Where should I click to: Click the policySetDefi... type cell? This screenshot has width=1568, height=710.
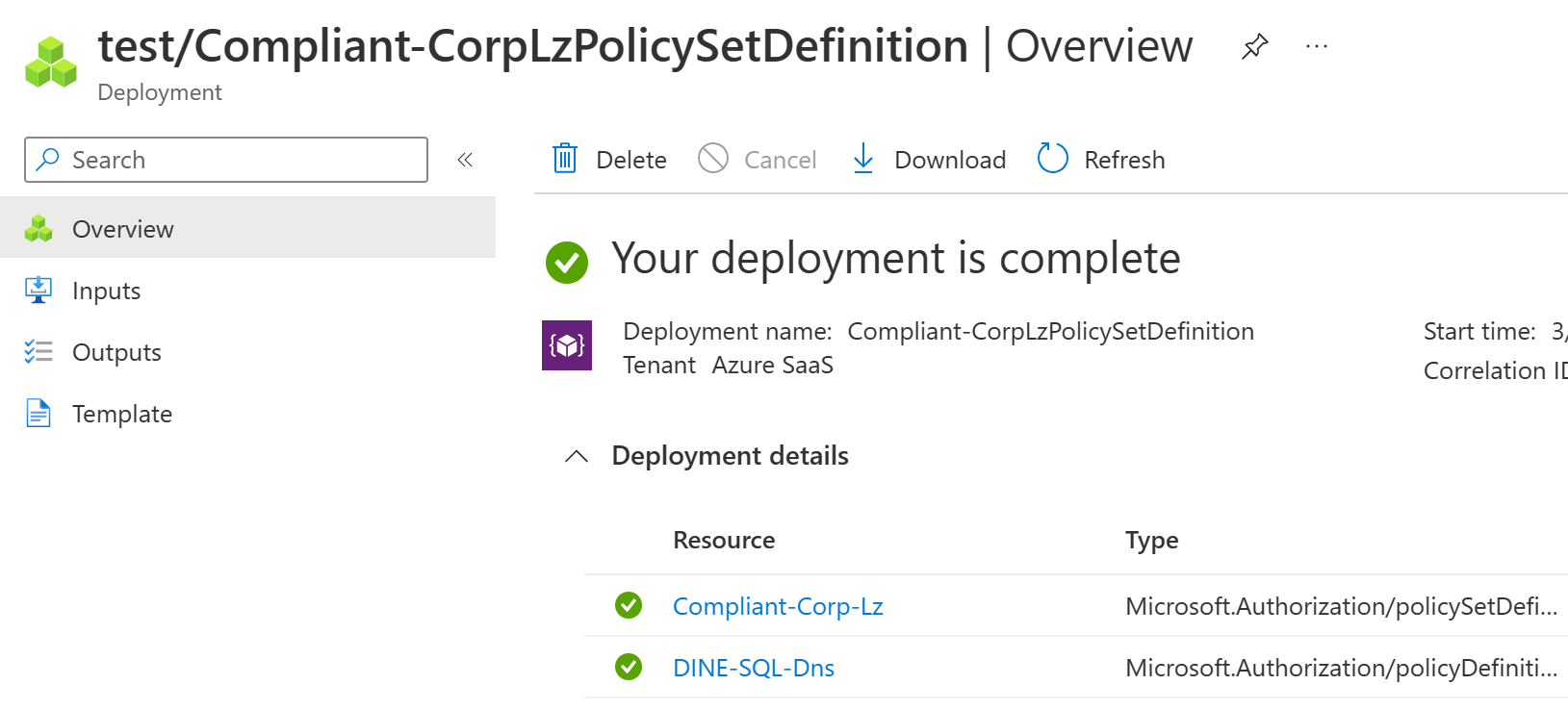1341,606
